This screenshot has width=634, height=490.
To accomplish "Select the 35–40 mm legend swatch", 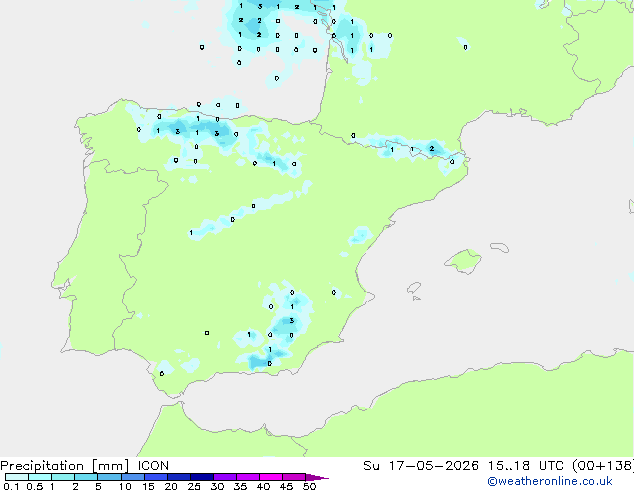I will click(248, 477).
